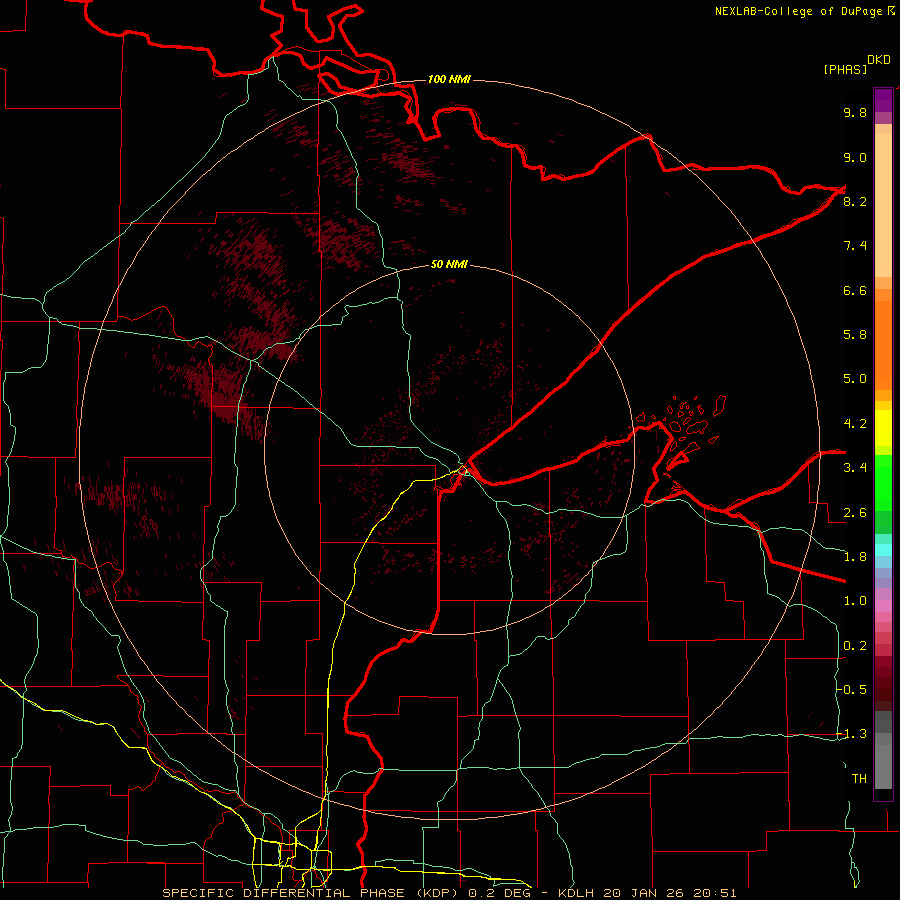Screen dimensions: 900x900
Task: Click the NEXLAB-College of DuPage watermark text
Action: point(799,11)
